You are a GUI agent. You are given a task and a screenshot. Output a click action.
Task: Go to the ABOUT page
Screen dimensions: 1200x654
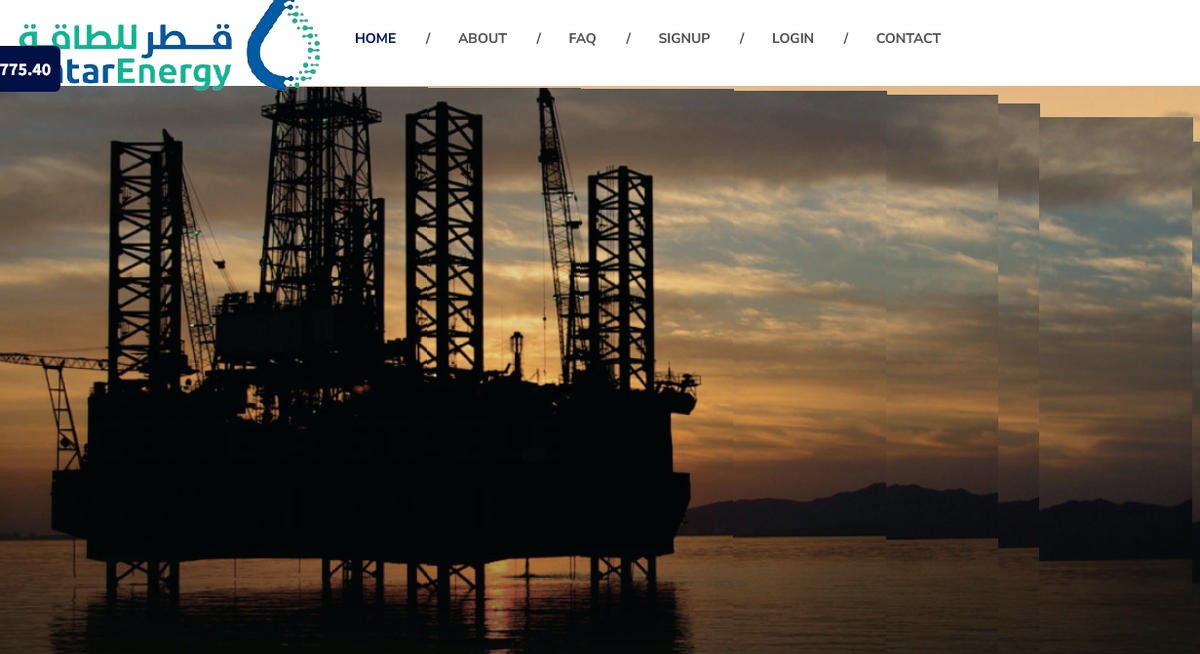point(482,39)
